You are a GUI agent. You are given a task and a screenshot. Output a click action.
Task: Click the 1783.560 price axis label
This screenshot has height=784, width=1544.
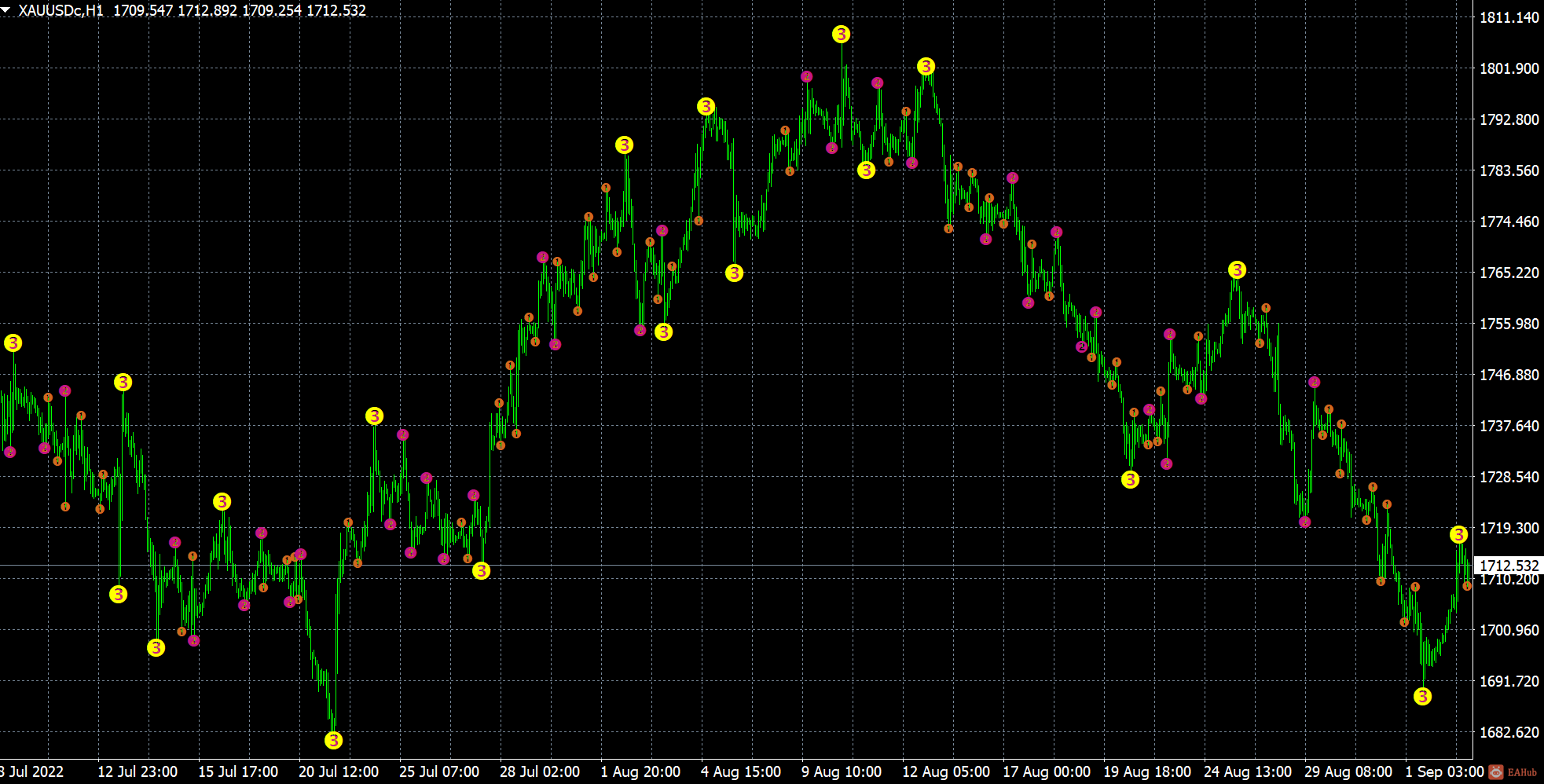coord(1509,170)
